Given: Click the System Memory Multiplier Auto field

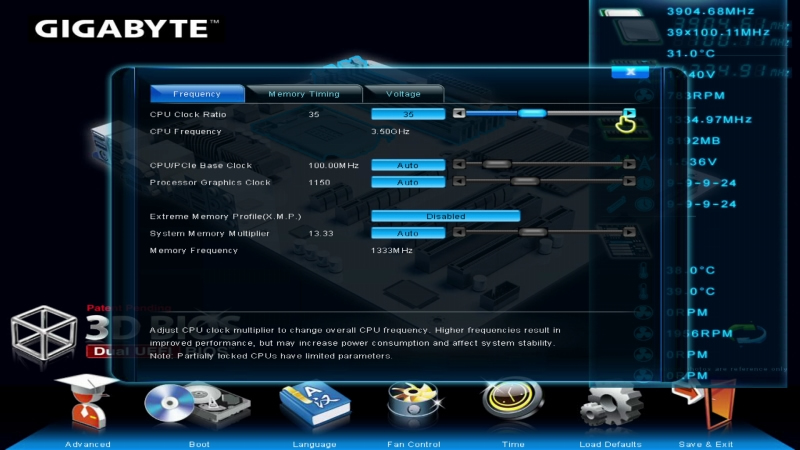Looking at the screenshot, I should tap(408, 233).
